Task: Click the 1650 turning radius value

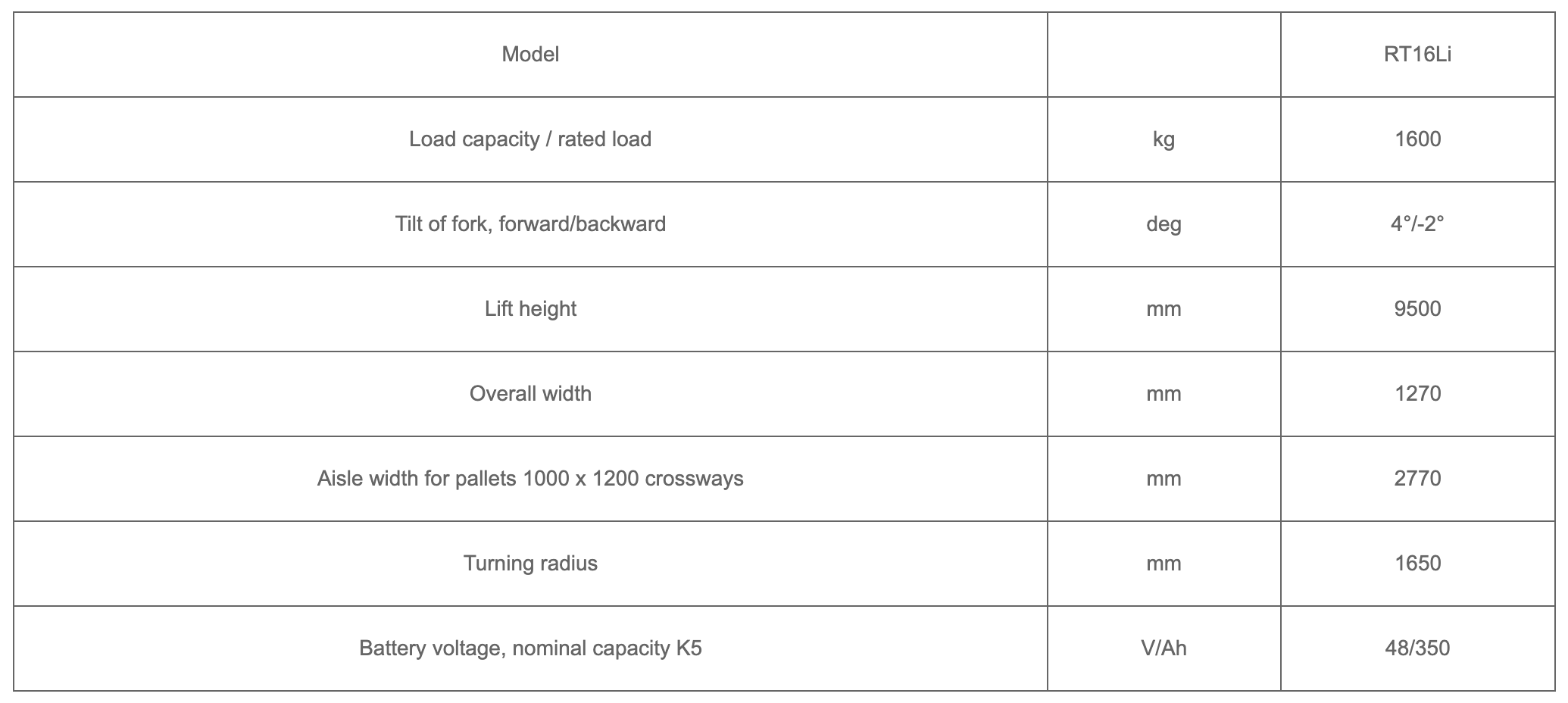Action: [x=1417, y=564]
